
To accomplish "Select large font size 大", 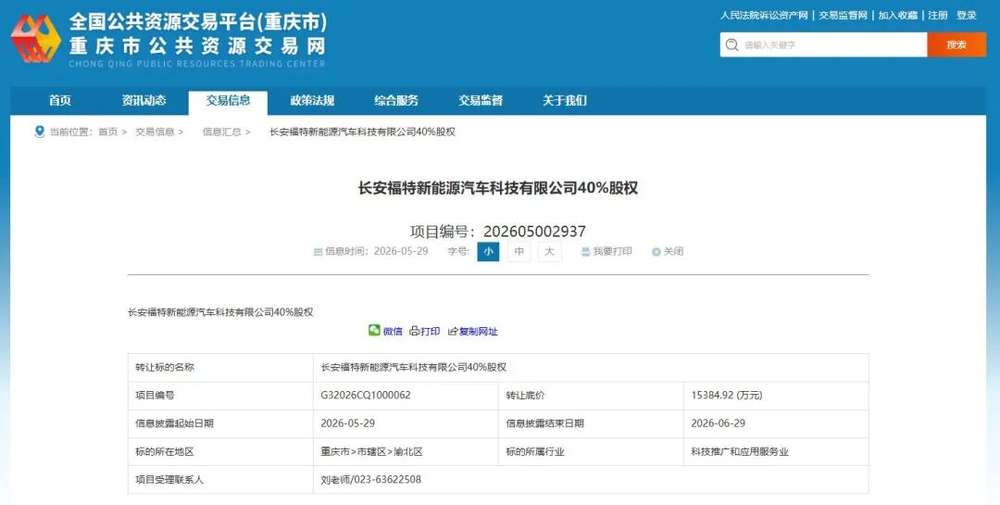I will pos(550,251).
